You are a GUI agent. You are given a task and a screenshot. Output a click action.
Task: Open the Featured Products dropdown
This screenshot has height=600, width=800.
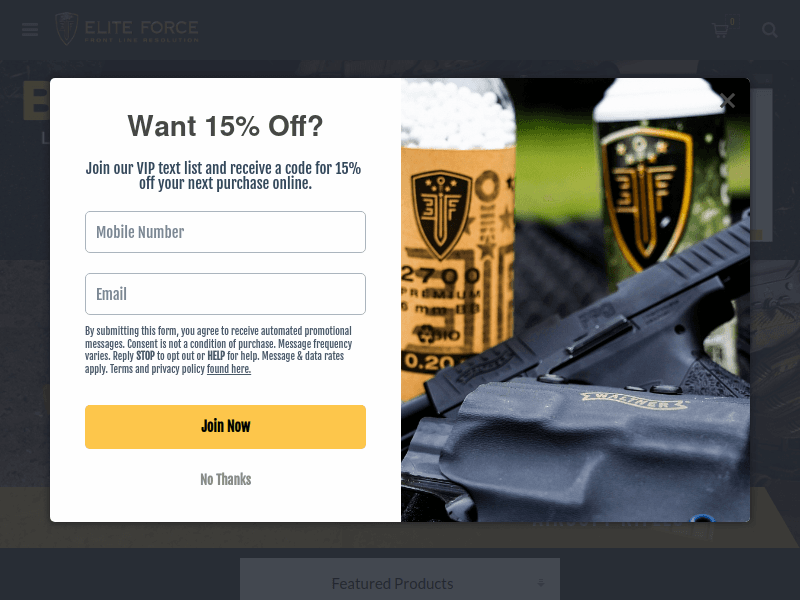click(x=400, y=580)
